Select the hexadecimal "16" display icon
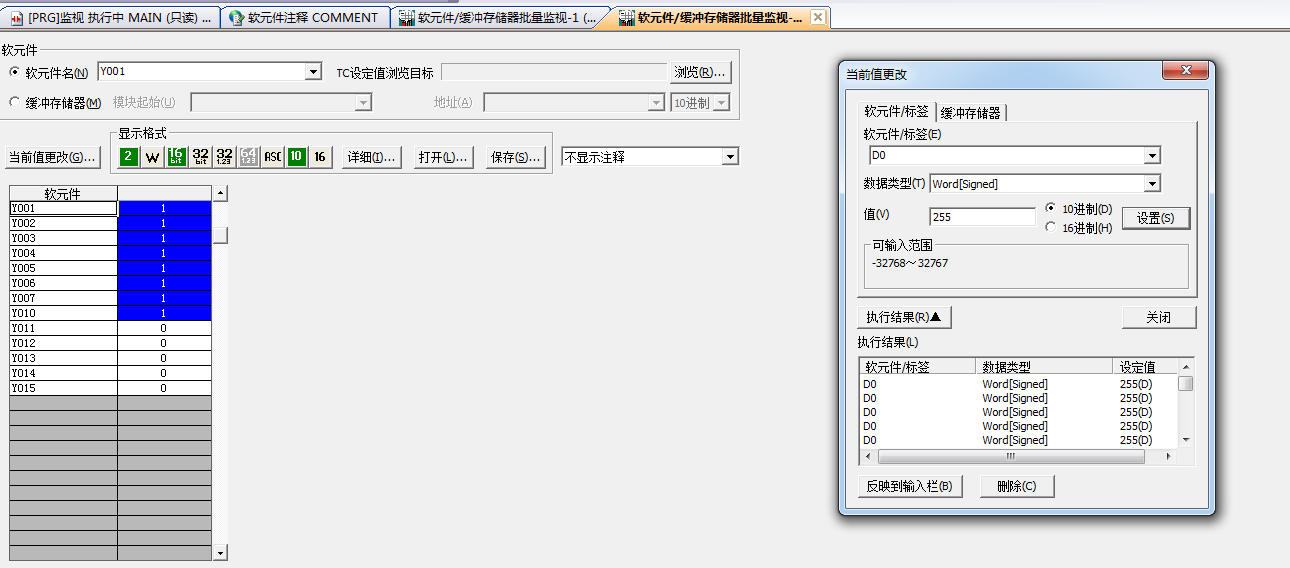The width and height of the screenshot is (1290, 568). pos(320,157)
